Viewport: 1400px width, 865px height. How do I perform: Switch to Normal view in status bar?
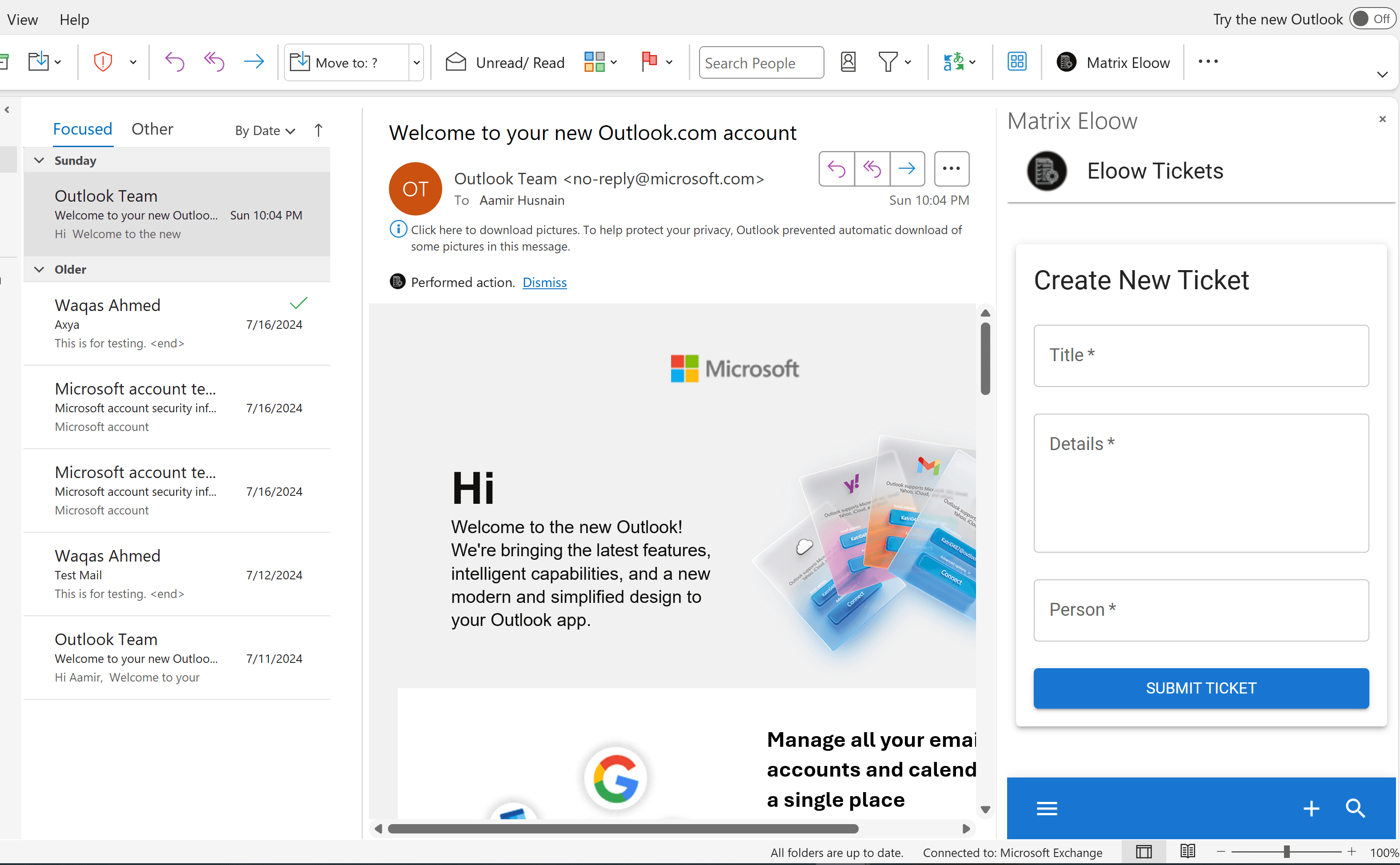pos(1144,851)
